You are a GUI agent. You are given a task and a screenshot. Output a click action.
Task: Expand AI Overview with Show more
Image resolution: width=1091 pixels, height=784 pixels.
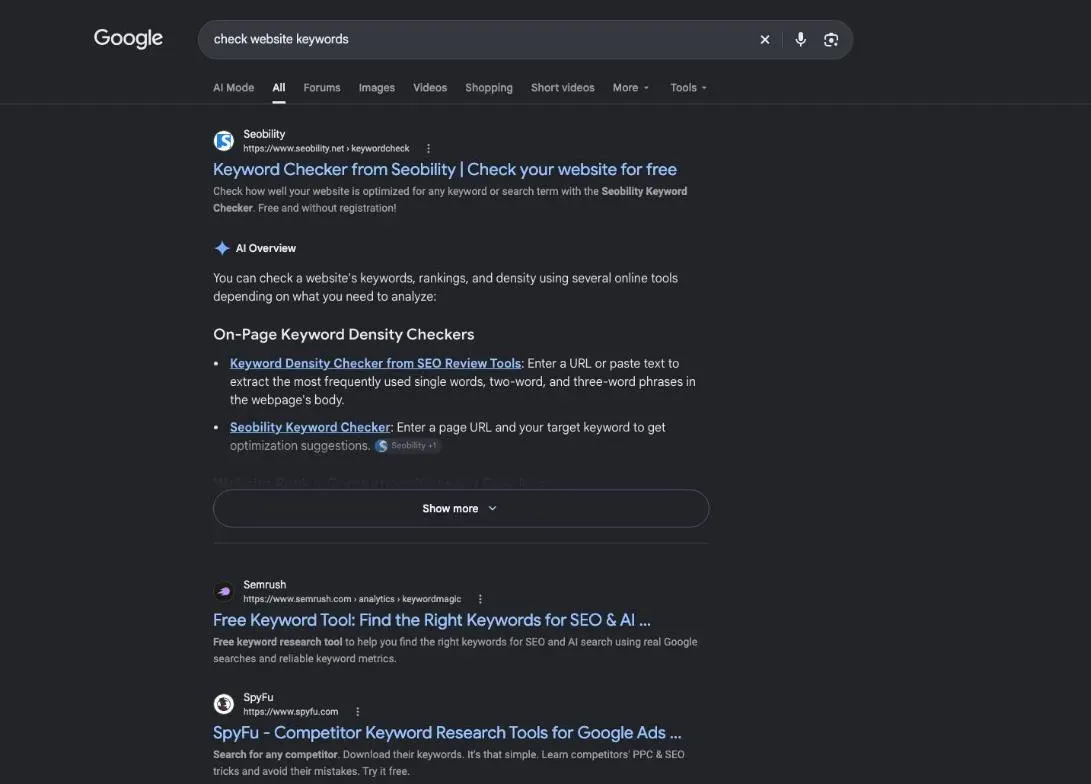pyautogui.click(x=461, y=509)
